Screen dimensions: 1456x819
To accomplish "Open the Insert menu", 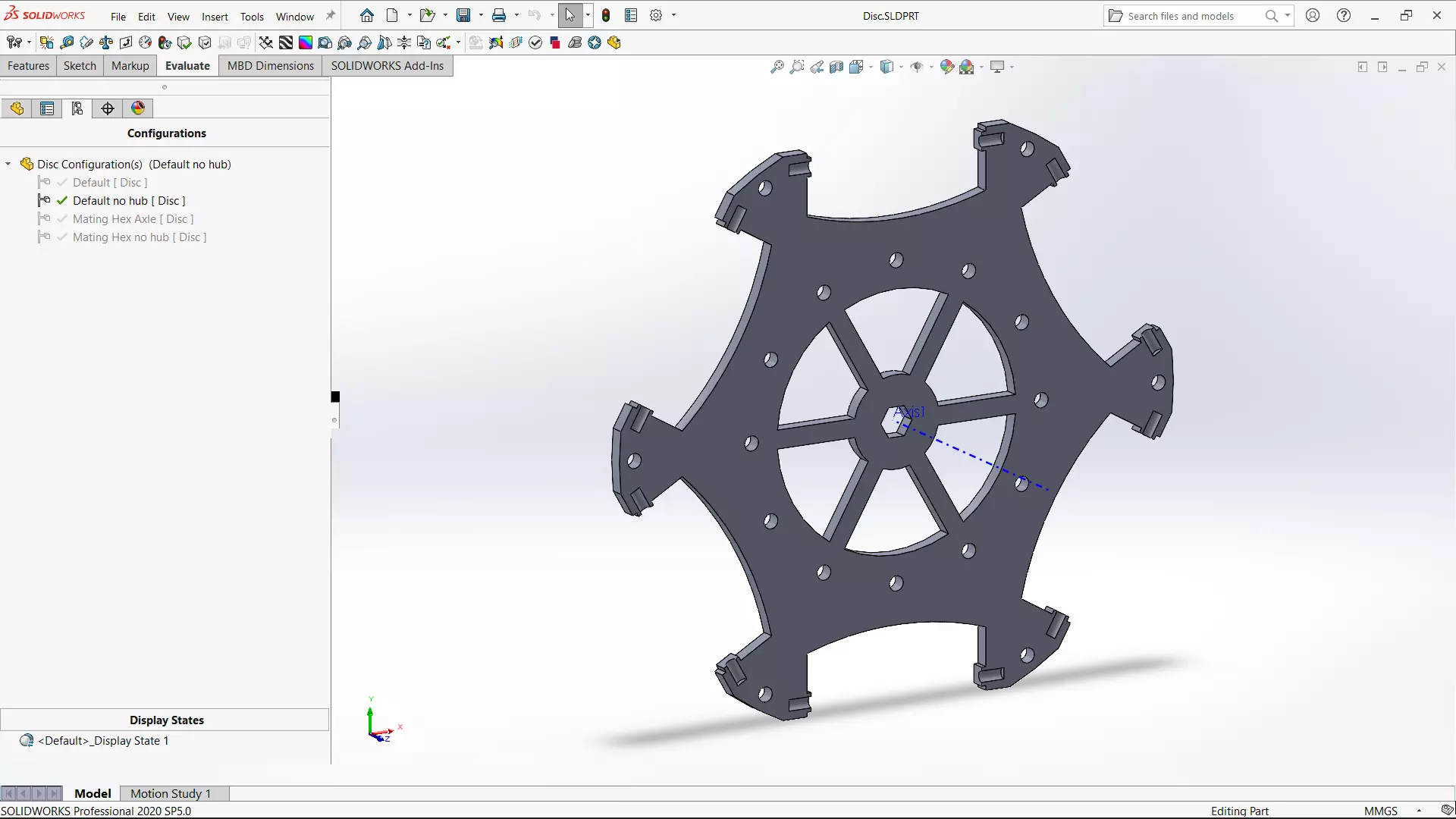I will [x=215, y=16].
